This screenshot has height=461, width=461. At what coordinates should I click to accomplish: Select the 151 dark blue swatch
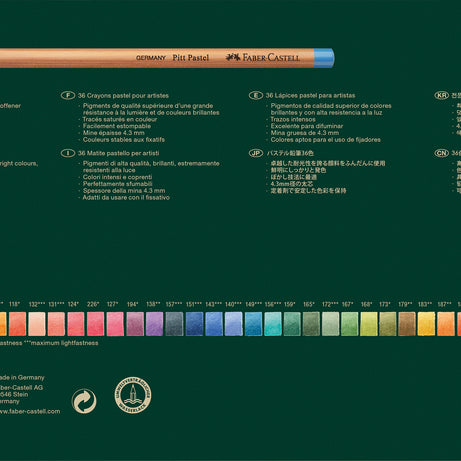point(194,324)
